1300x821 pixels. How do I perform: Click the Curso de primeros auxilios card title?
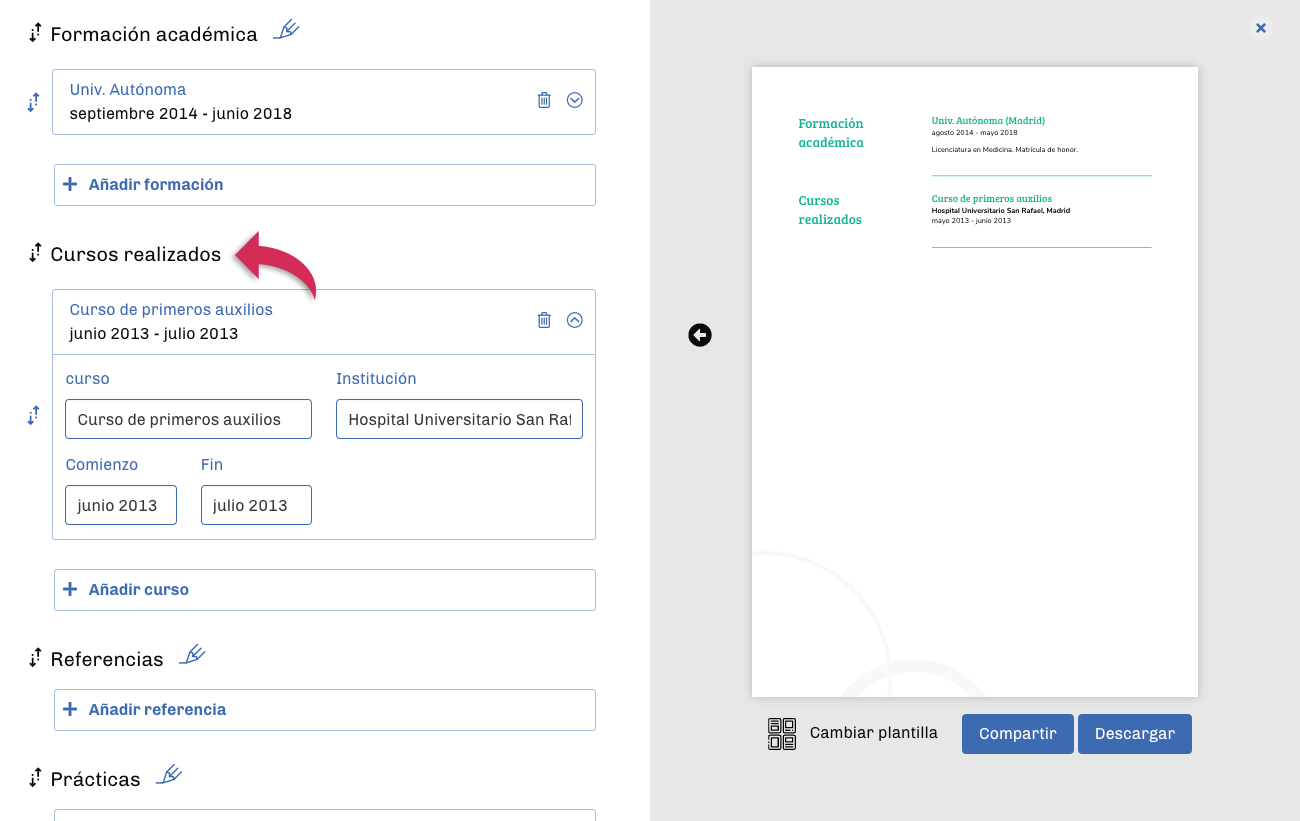(x=171, y=310)
